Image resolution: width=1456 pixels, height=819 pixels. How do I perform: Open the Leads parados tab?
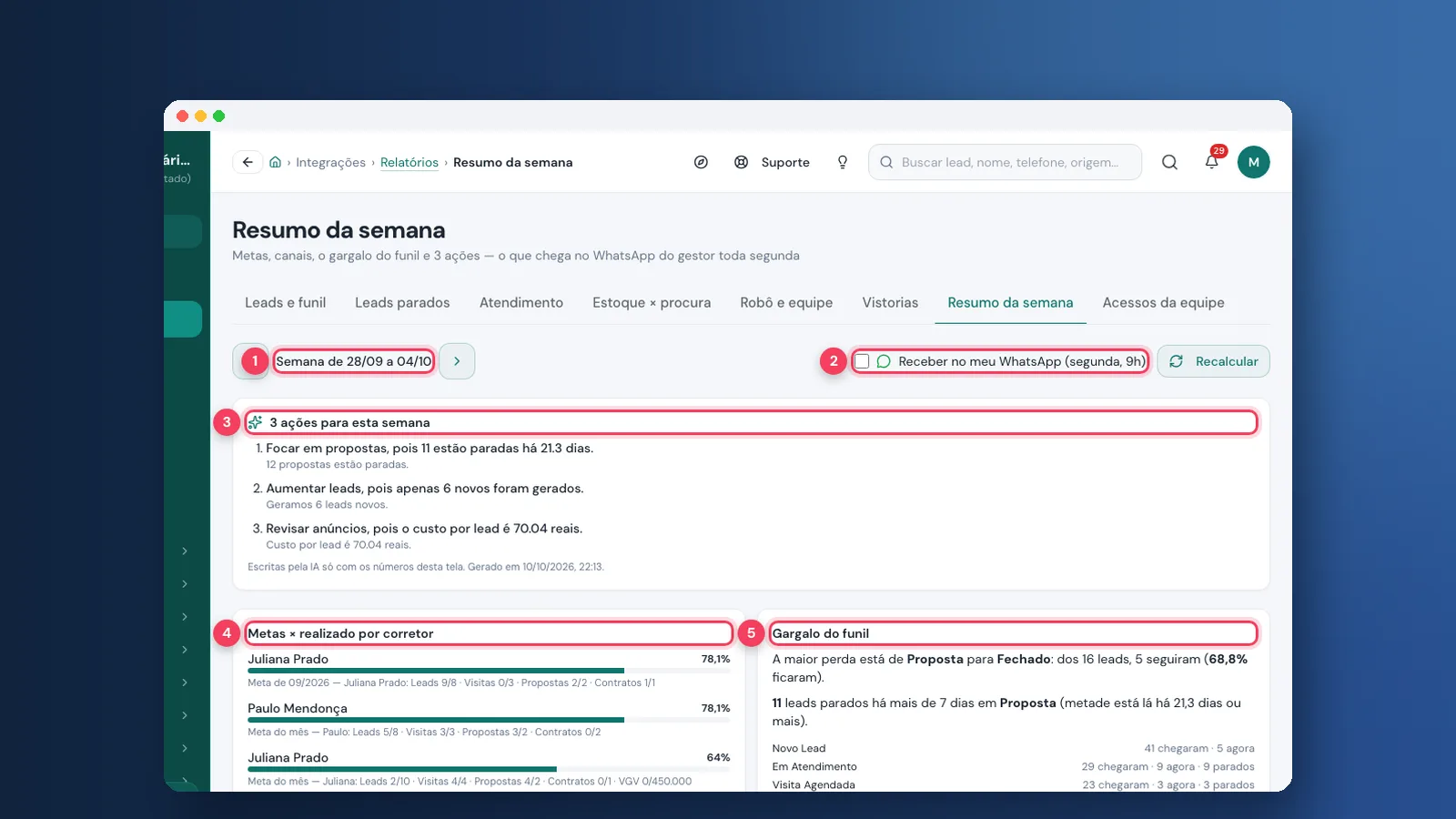[x=402, y=303]
